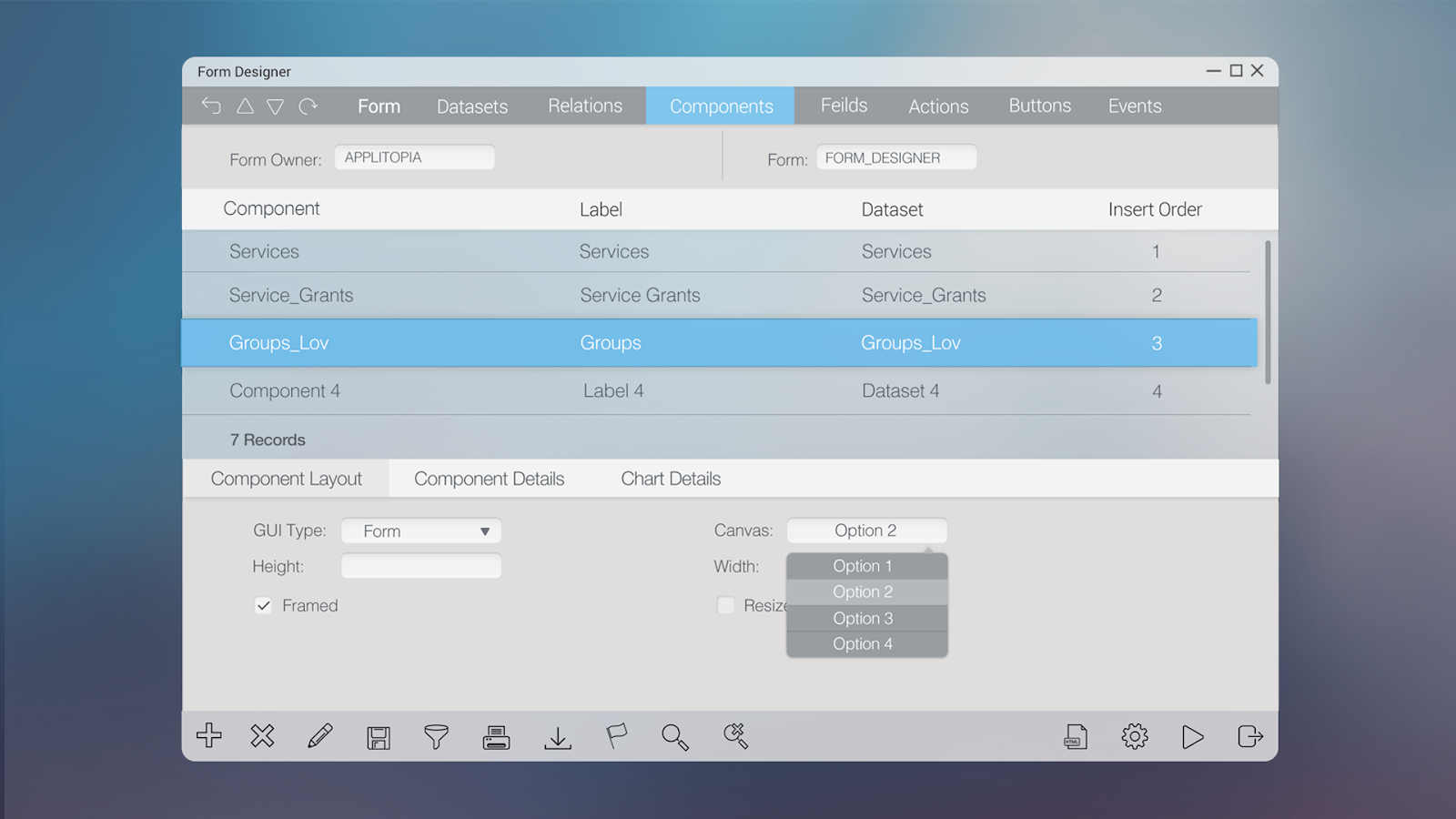The width and height of the screenshot is (1456, 819).
Task: Click the Component column header
Action: pyautogui.click(x=271, y=208)
